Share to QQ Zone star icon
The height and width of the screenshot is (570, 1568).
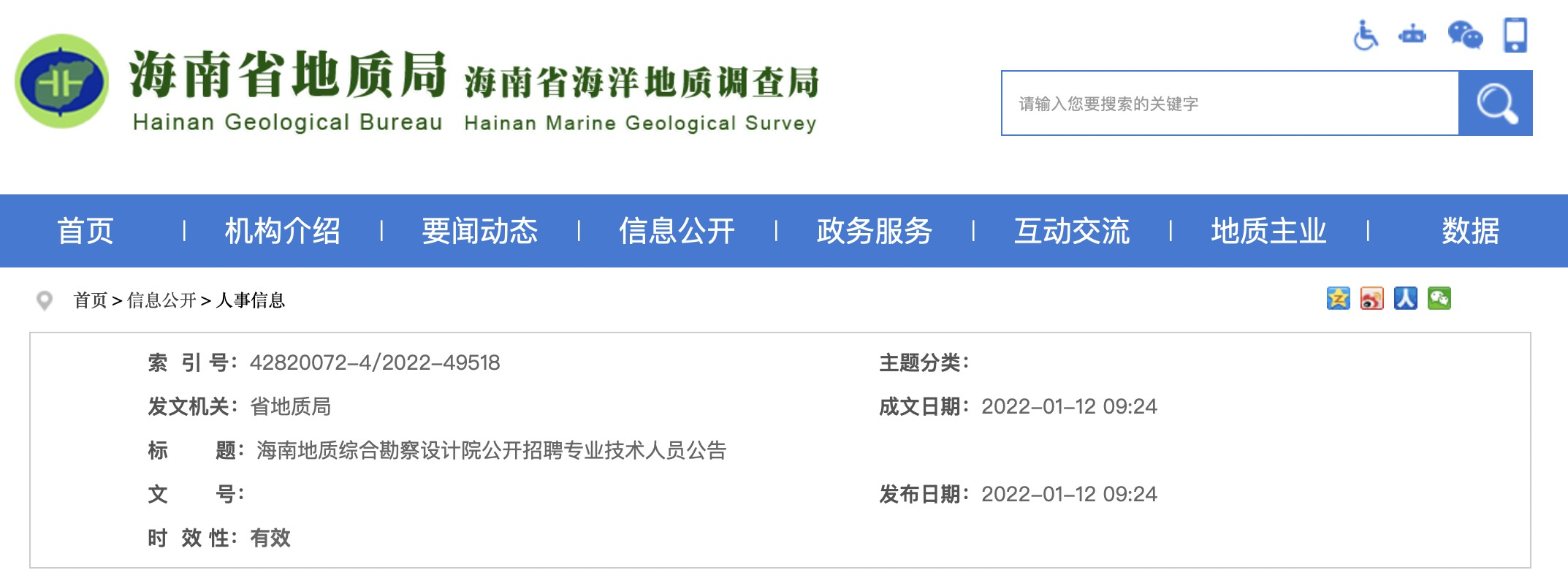pyautogui.click(x=1338, y=298)
